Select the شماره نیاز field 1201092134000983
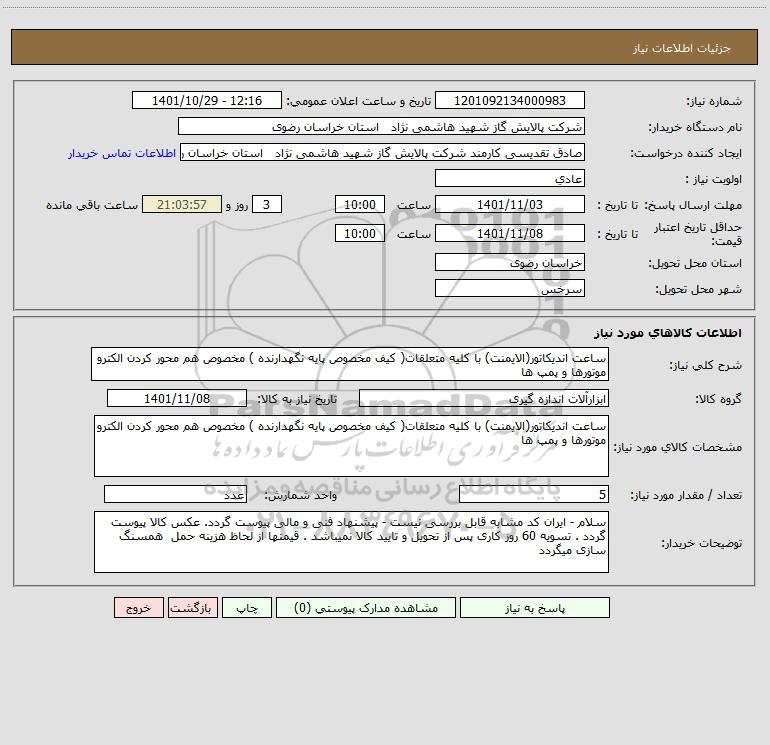The image size is (770, 745). [510, 100]
